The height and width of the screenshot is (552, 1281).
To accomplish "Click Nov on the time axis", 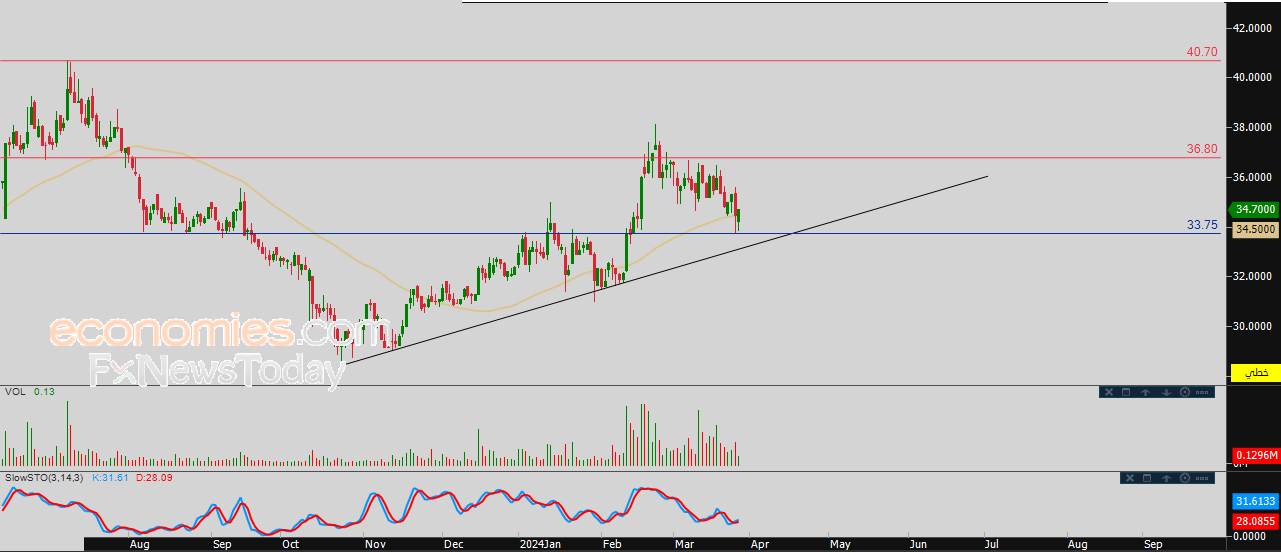I will tap(376, 545).
